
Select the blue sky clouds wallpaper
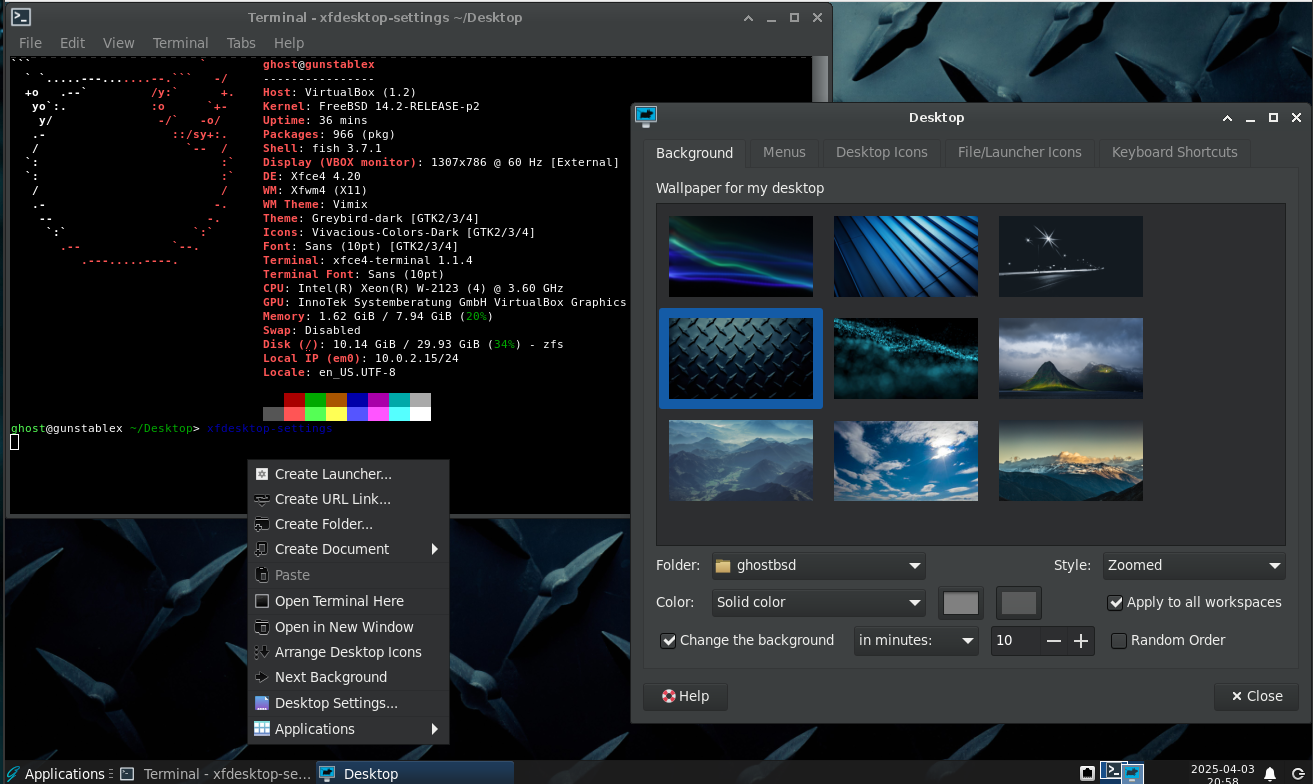[906, 460]
